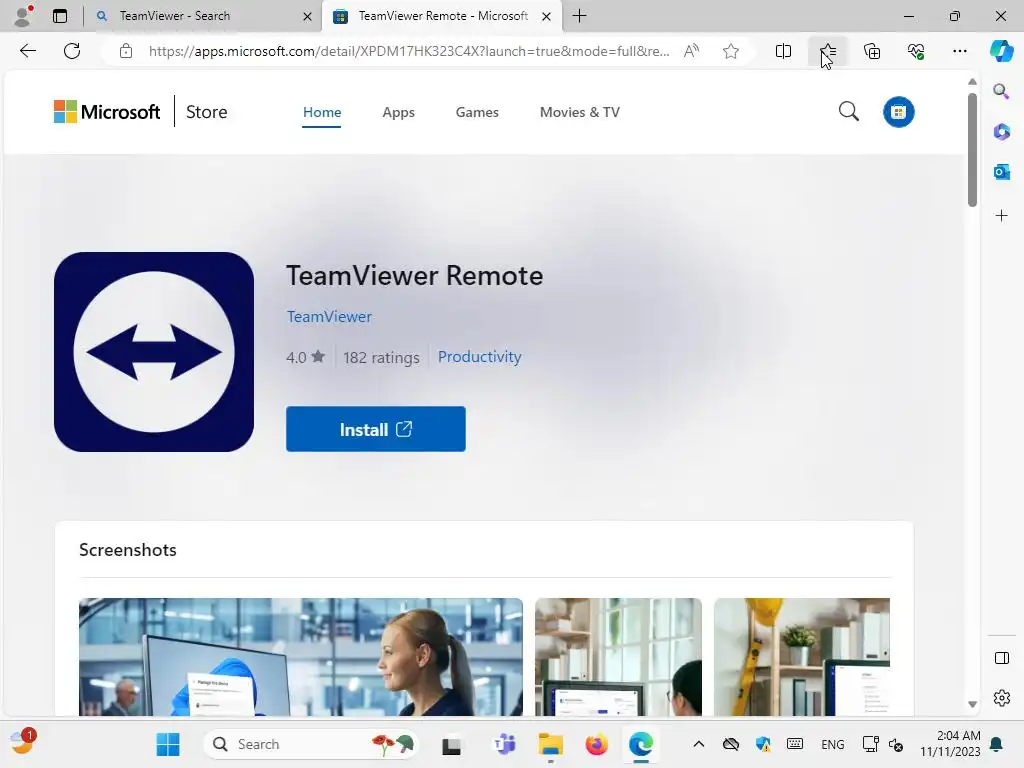Open the Copilot sidebar icon
The height and width of the screenshot is (768, 1024).
(1001, 51)
